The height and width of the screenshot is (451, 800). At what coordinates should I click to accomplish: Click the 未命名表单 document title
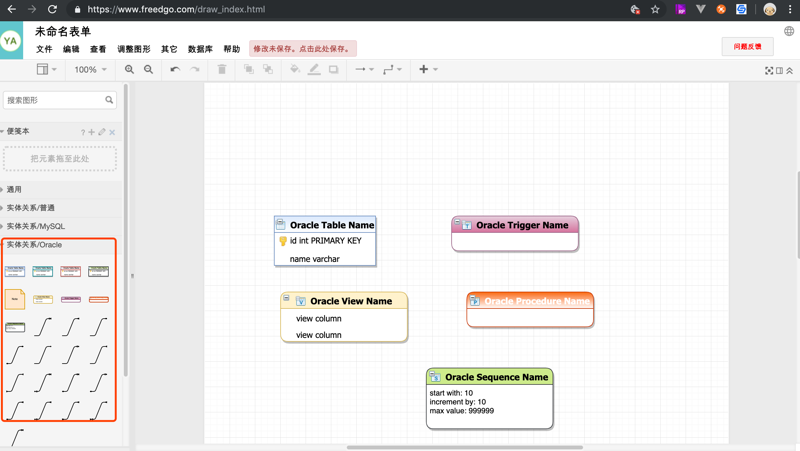tap(63, 32)
